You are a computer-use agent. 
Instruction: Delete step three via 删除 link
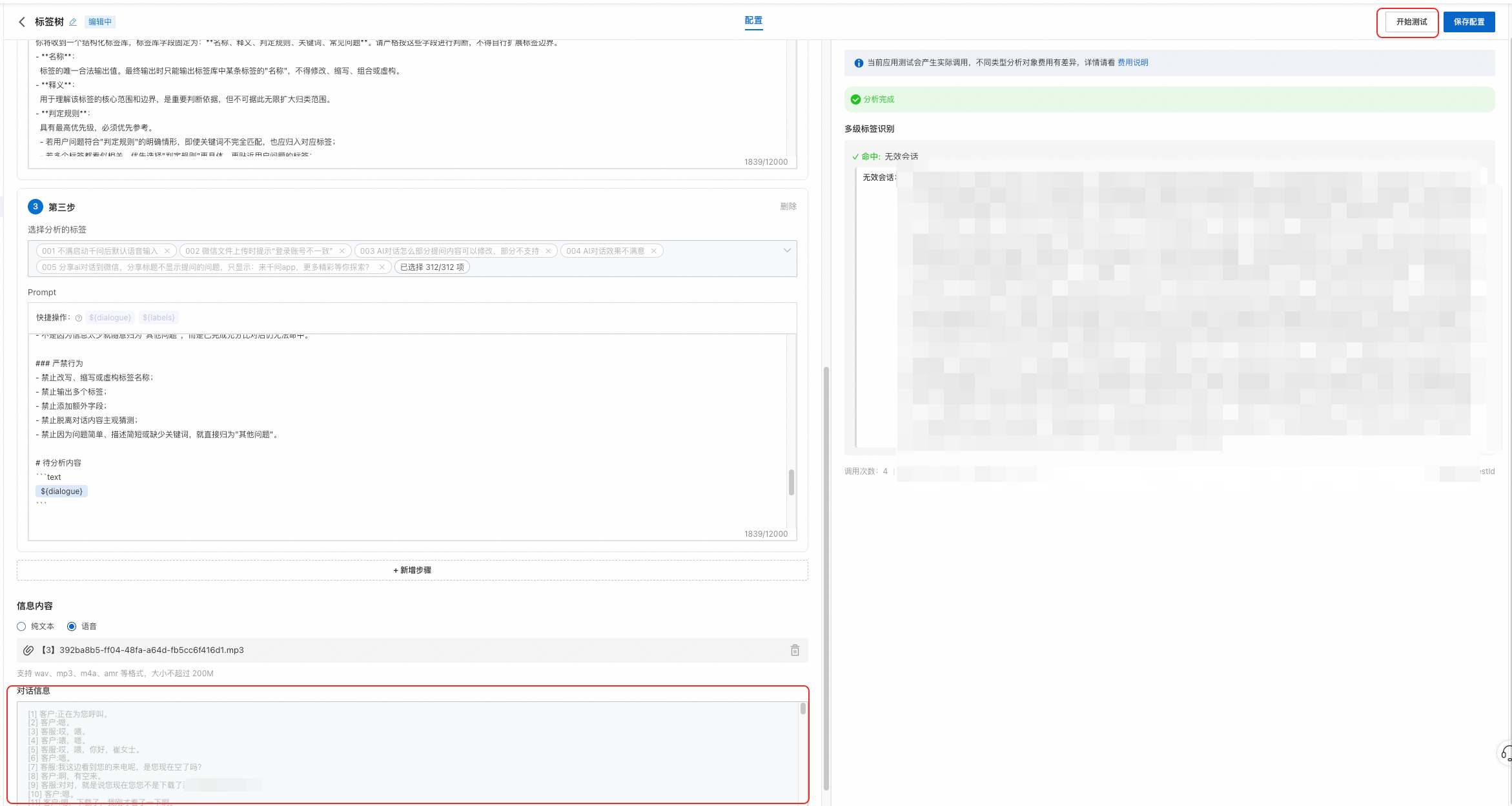(x=788, y=207)
